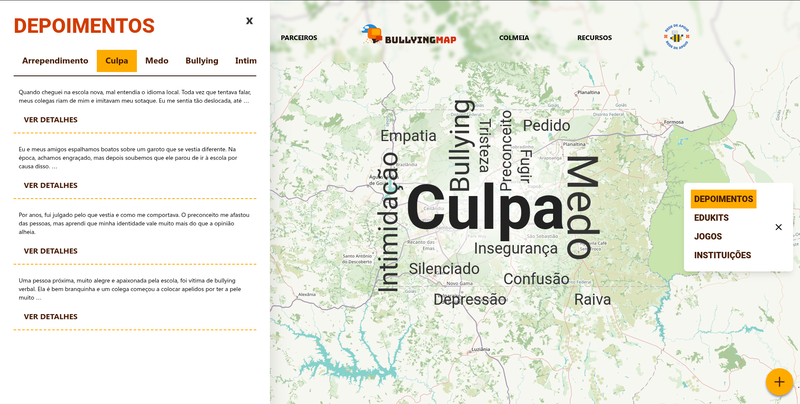
Task: Select the Culpa tab
Action: 117,61
